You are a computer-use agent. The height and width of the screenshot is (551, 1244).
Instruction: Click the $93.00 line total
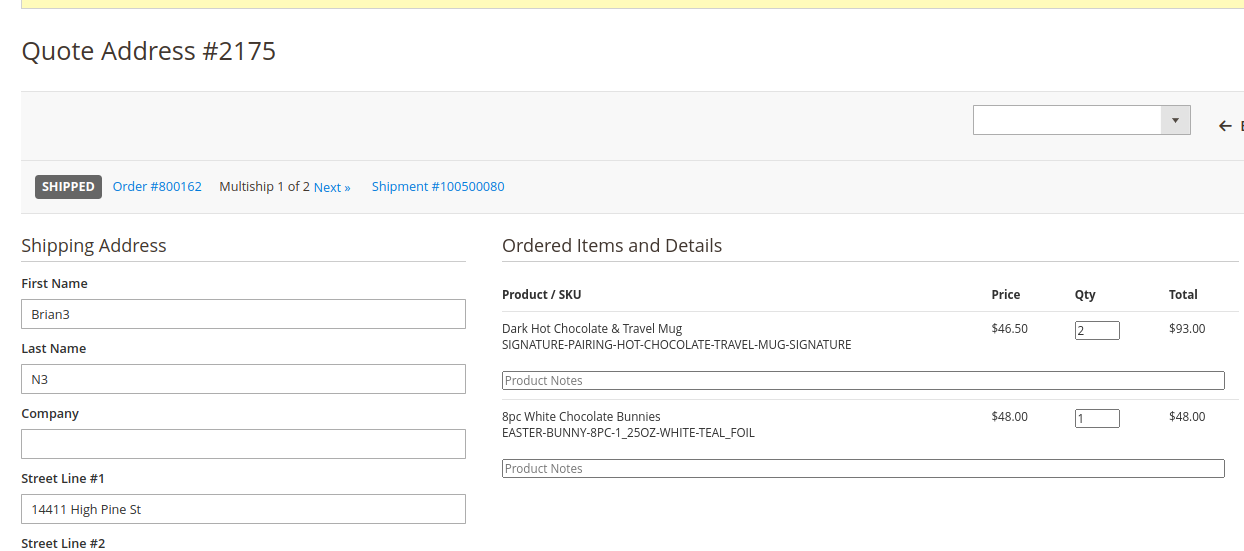[x=1187, y=329]
